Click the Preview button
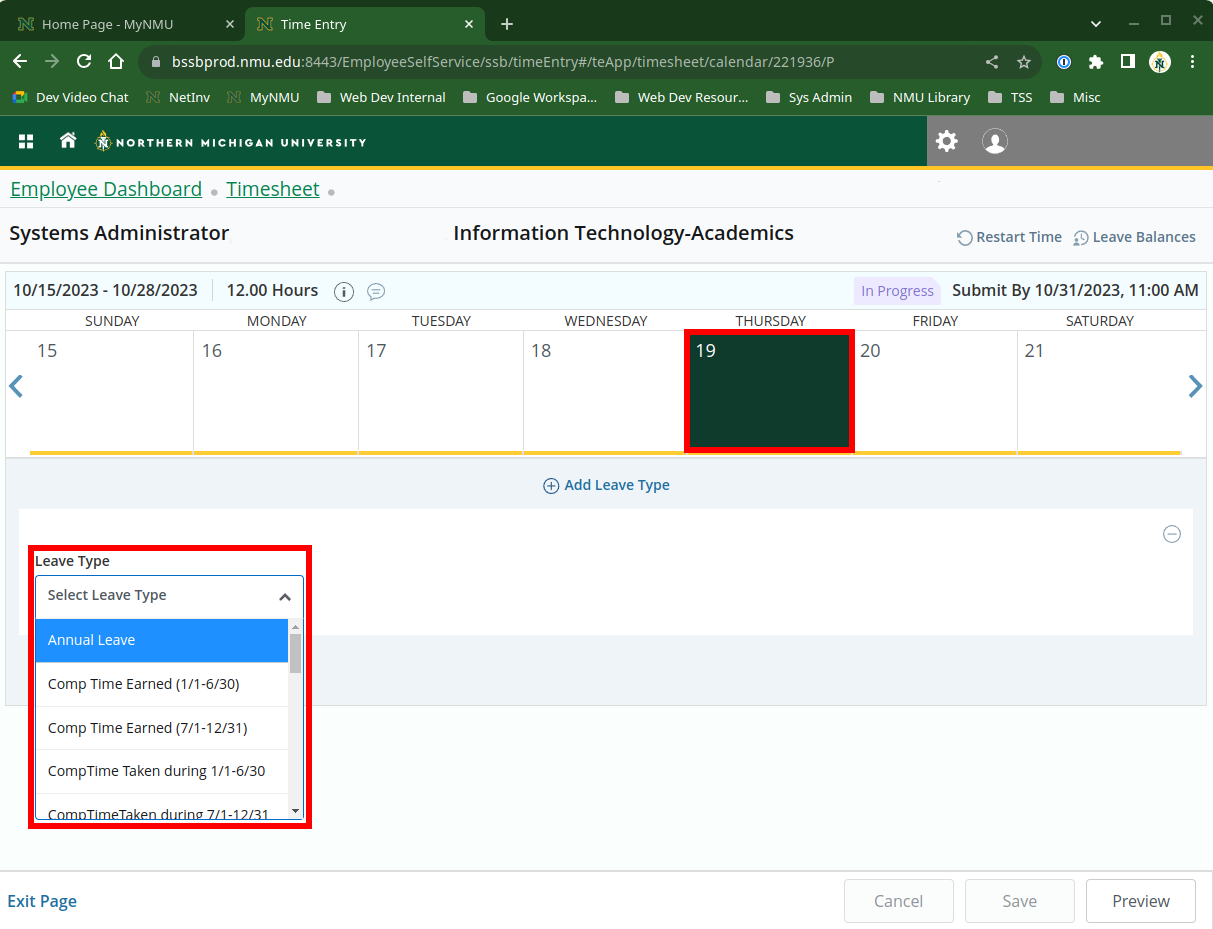This screenshot has height=929, width=1213. click(x=1140, y=901)
